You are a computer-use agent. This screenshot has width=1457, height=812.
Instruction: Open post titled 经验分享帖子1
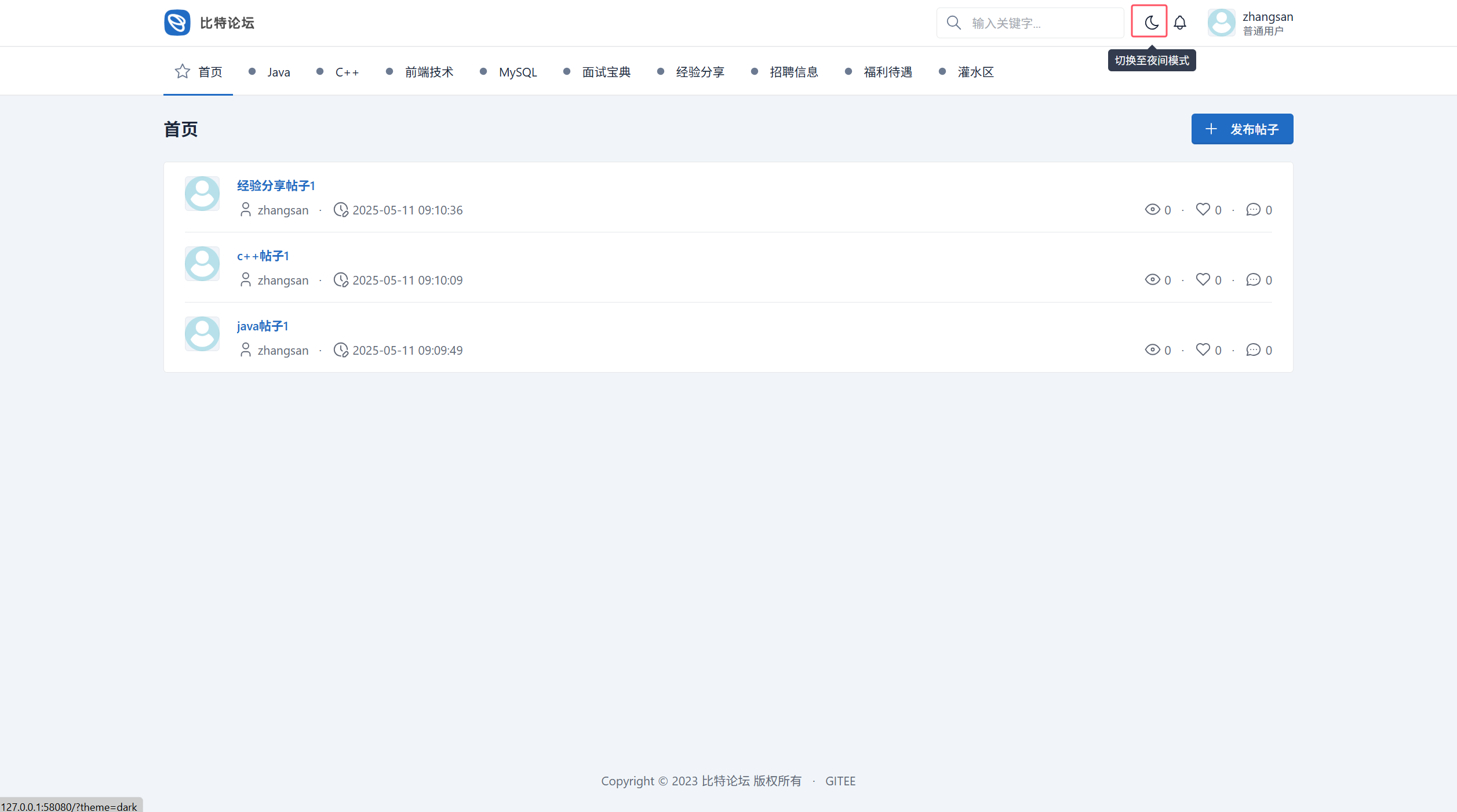[x=276, y=185]
